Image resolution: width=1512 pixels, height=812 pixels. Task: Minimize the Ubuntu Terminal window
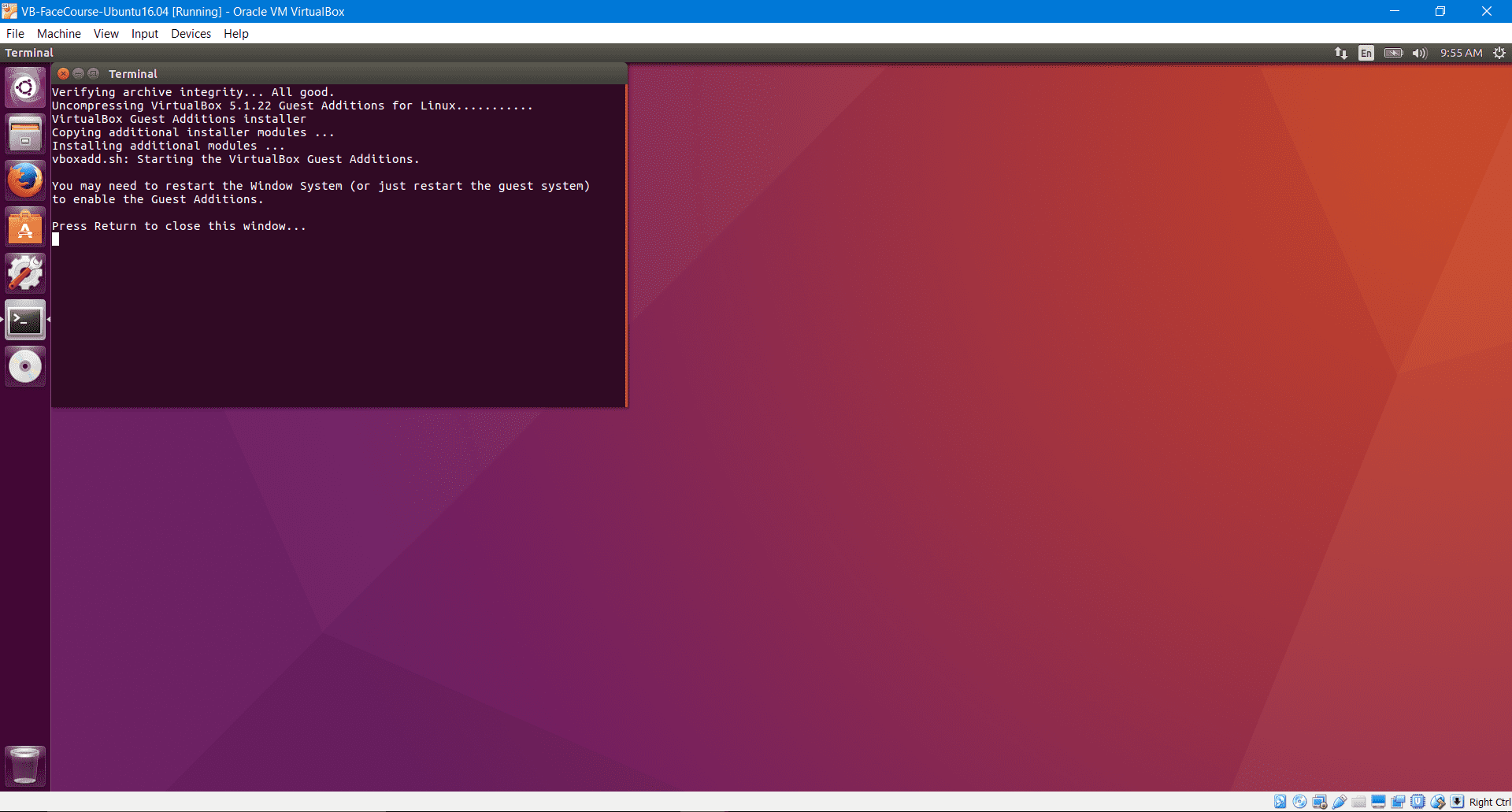(x=78, y=73)
